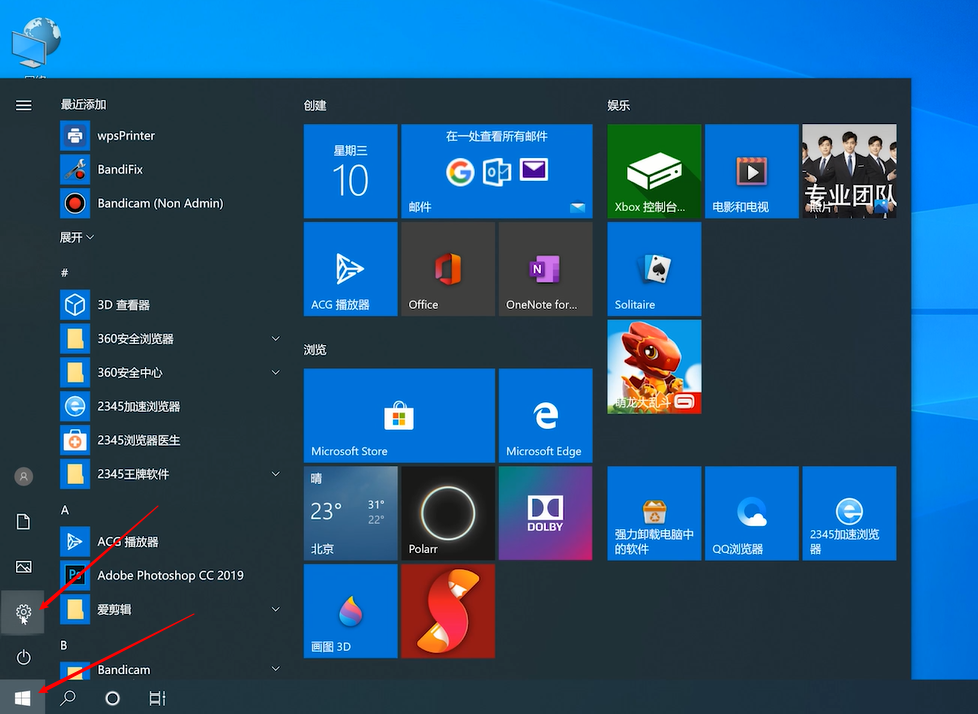Image resolution: width=978 pixels, height=714 pixels.
Task: Open 2345浏览器医生 app
Action: (170, 440)
